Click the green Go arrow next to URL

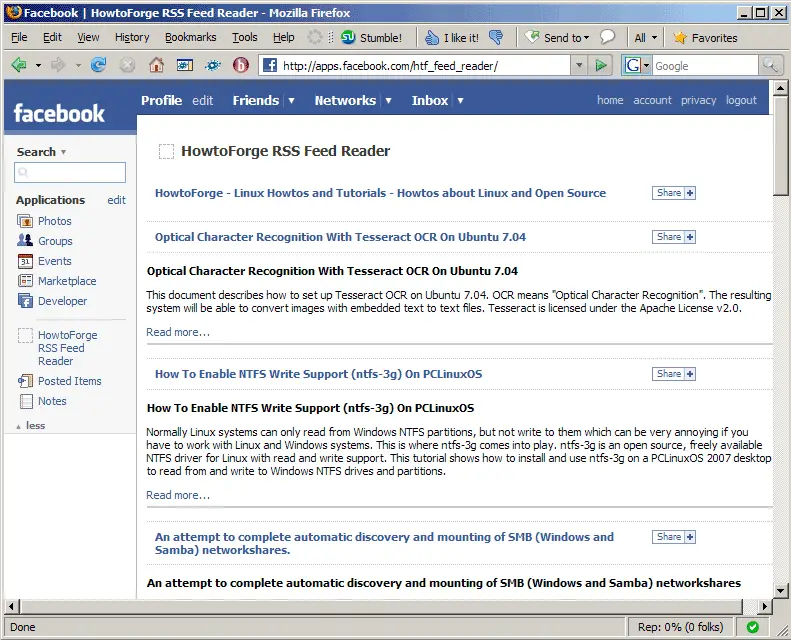click(600, 65)
